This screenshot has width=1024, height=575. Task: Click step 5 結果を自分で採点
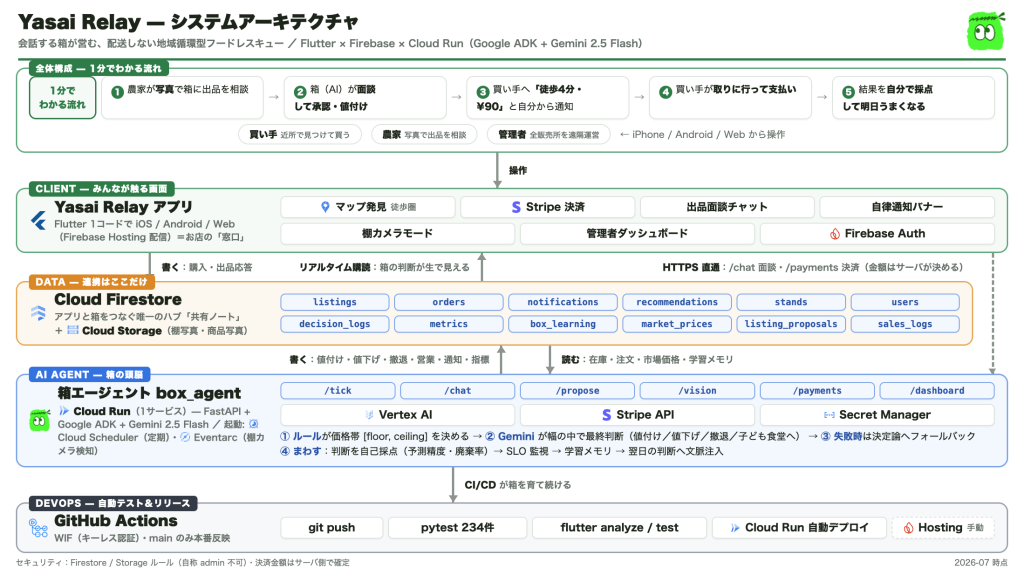tap(913, 98)
